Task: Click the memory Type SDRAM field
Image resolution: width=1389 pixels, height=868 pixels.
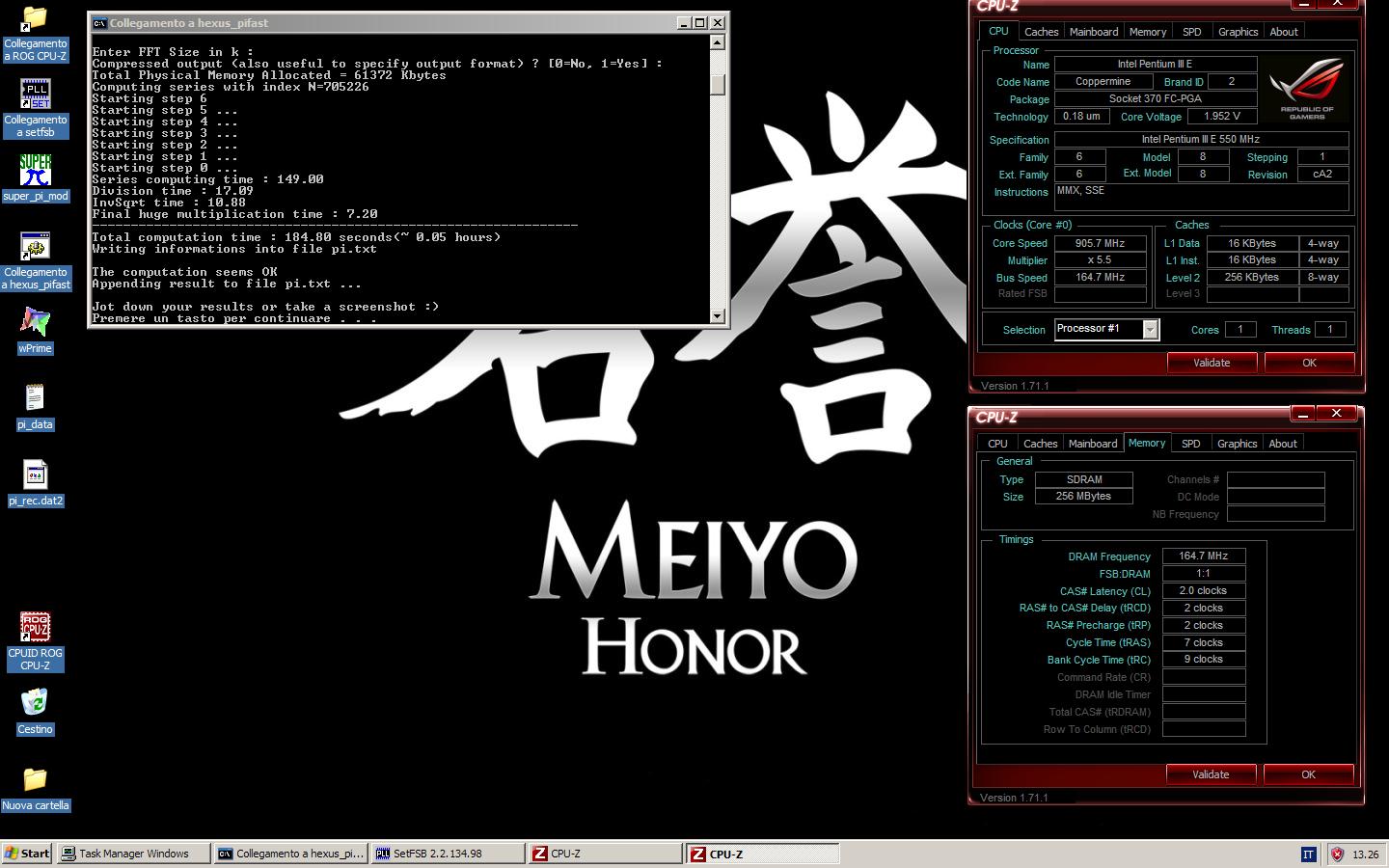Action: [1084, 479]
